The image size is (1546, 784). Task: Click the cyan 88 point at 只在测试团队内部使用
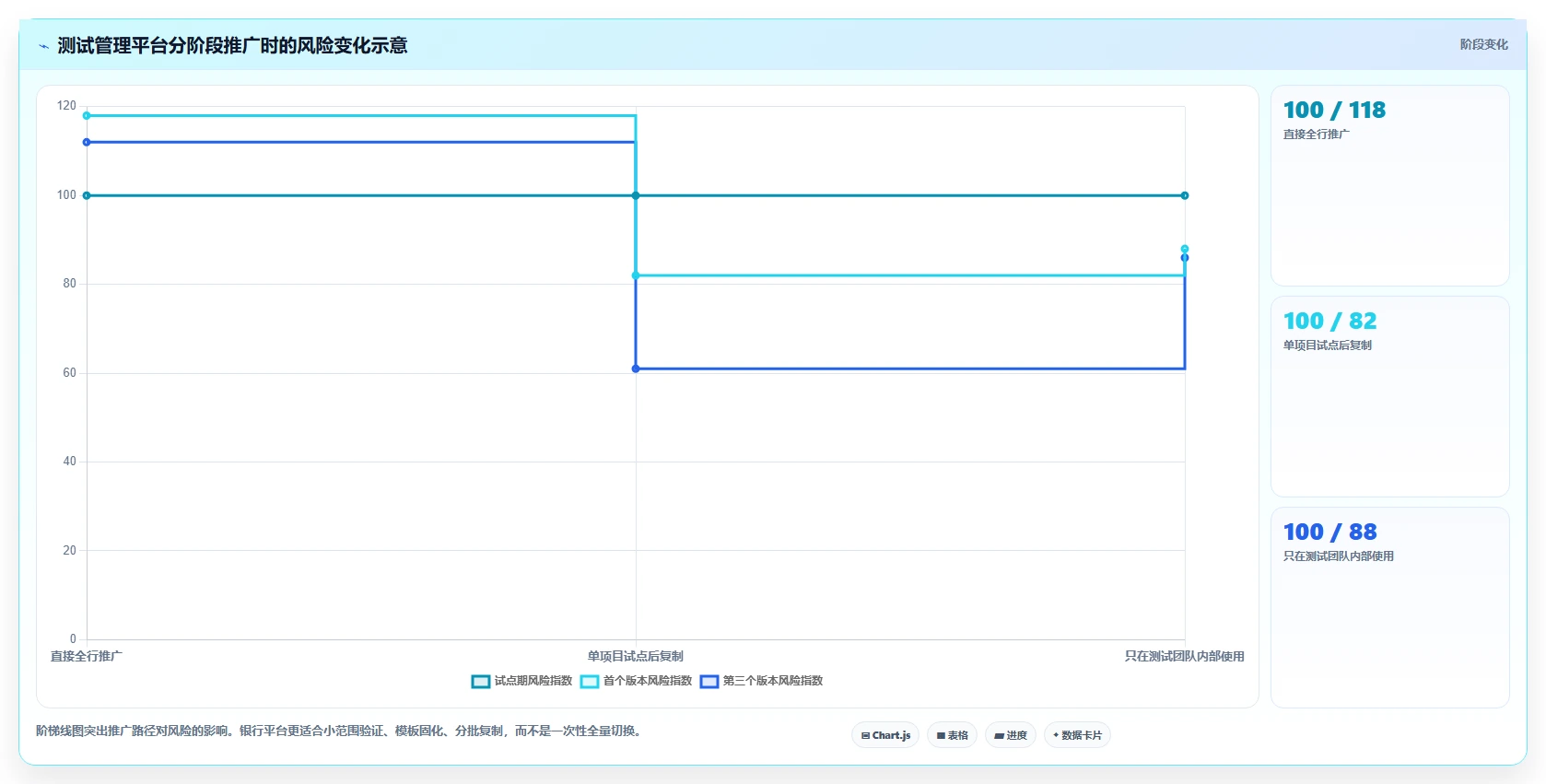coord(1185,249)
